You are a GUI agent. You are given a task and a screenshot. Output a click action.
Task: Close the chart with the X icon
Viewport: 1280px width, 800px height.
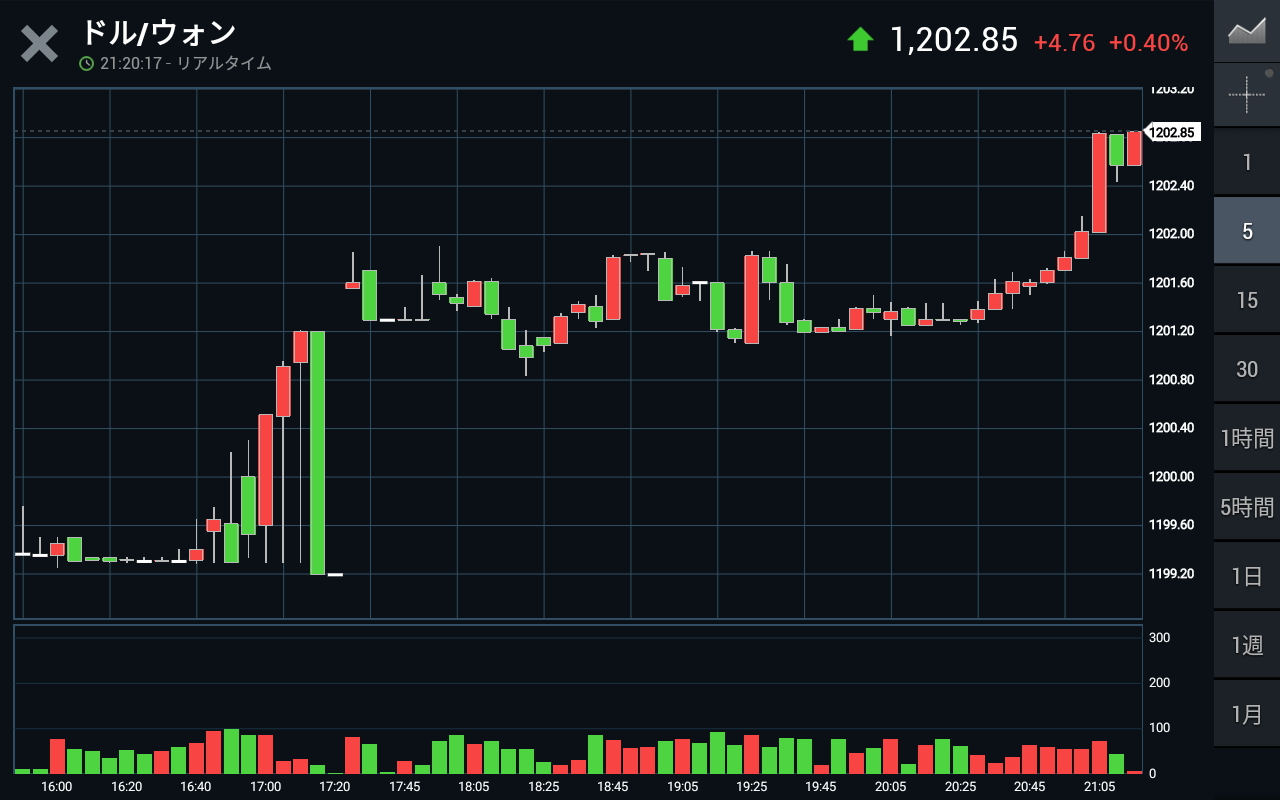pos(39,44)
